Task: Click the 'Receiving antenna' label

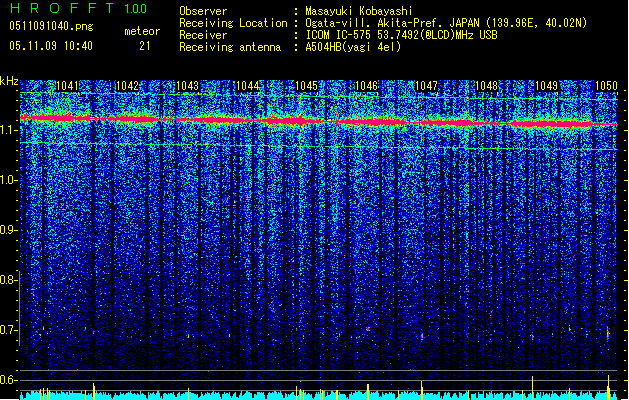Action: coord(230,47)
